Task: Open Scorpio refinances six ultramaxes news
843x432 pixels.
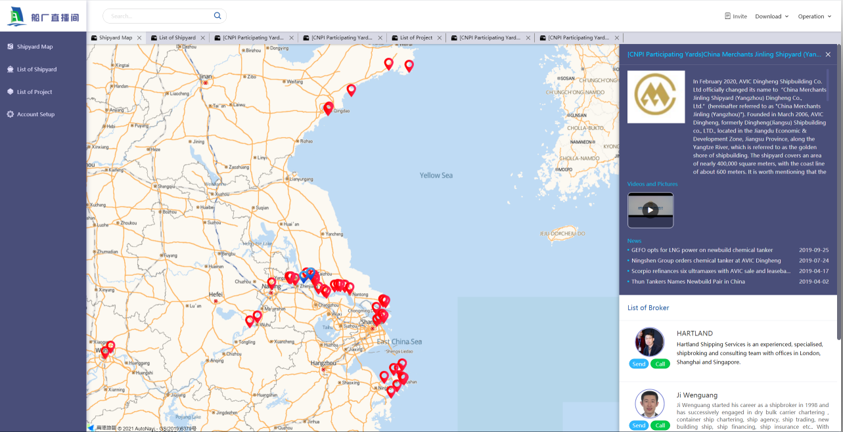Action: coord(710,271)
